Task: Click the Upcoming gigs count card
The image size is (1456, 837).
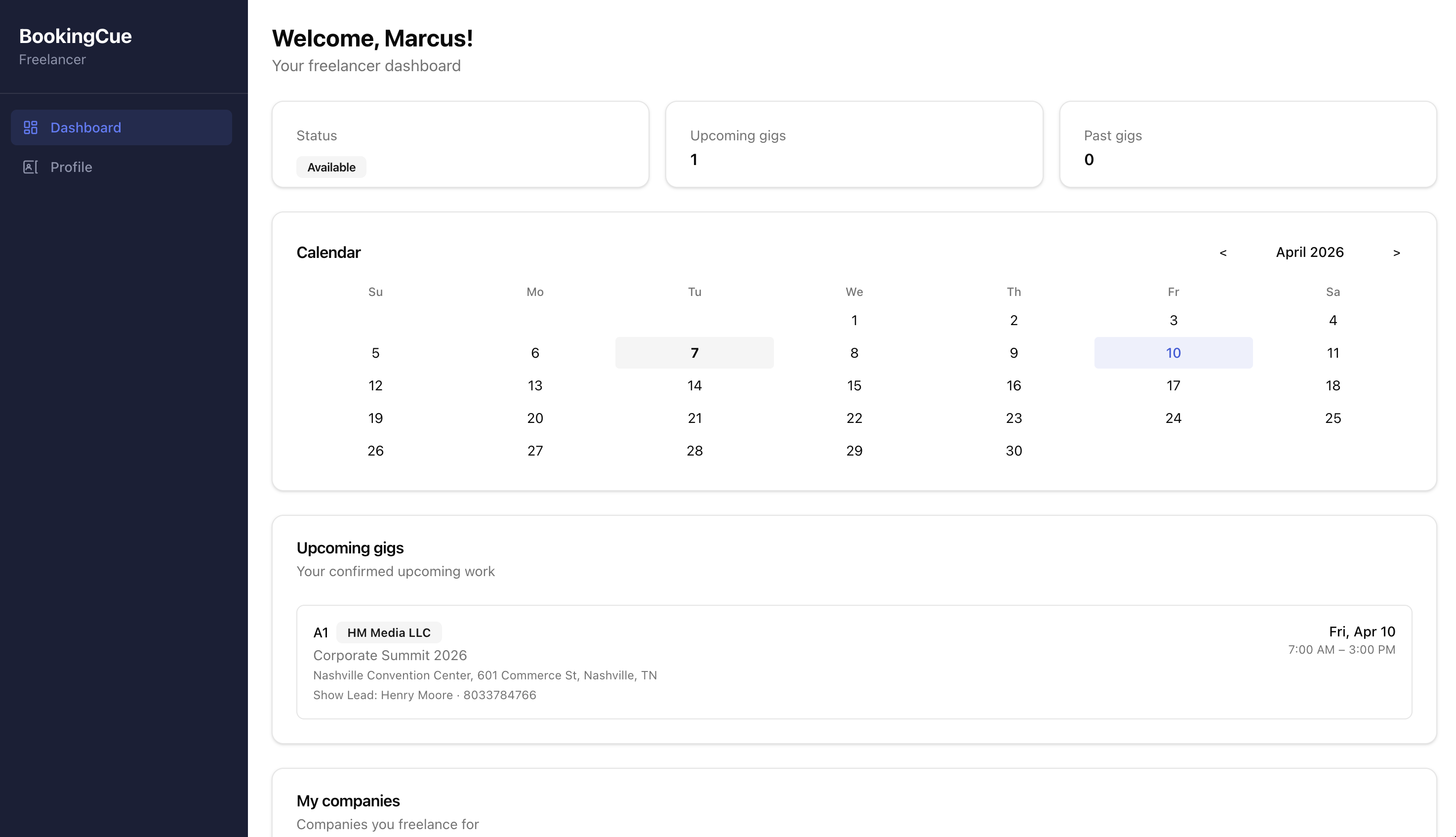Action: coord(854,144)
